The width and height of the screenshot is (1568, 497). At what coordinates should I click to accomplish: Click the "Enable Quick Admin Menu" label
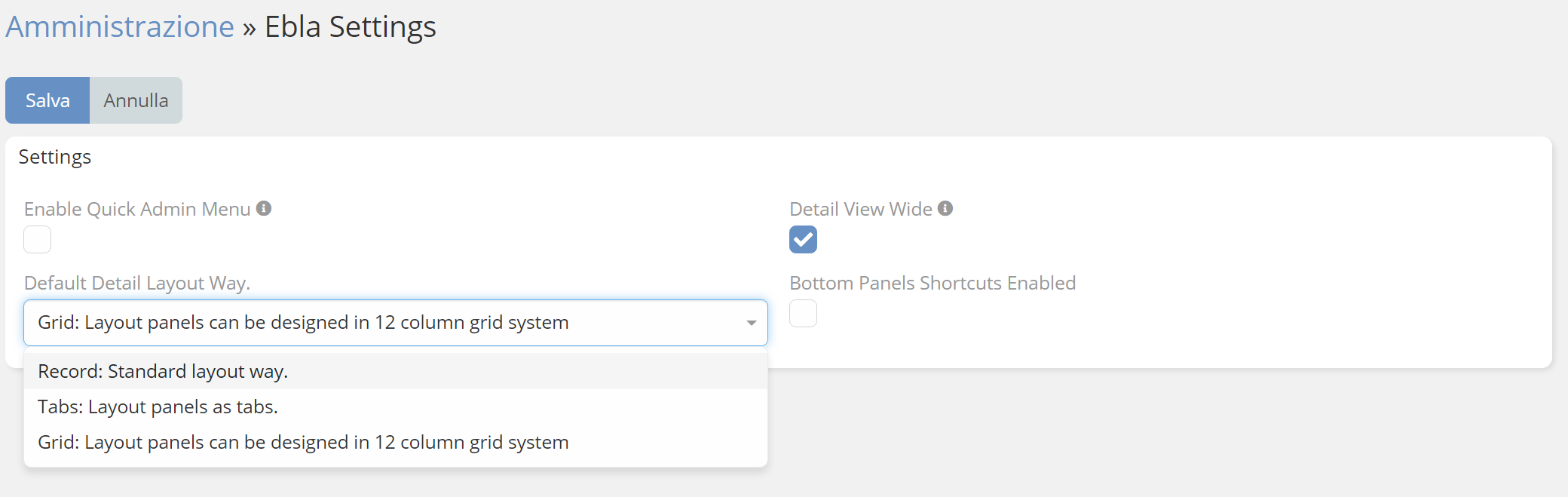tap(137, 209)
